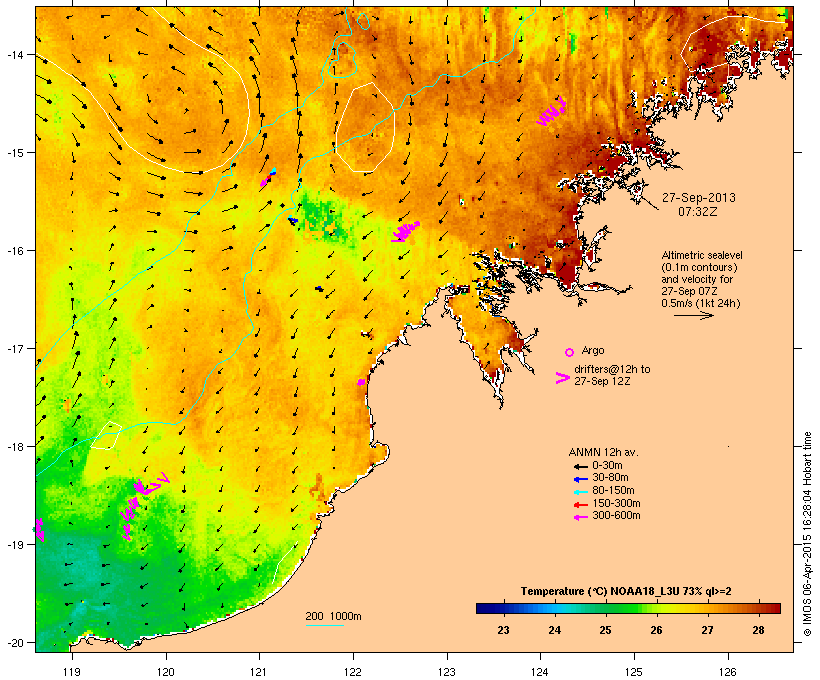Click the longitude label 119
The height and width of the screenshot is (680, 820).
pos(72,672)
